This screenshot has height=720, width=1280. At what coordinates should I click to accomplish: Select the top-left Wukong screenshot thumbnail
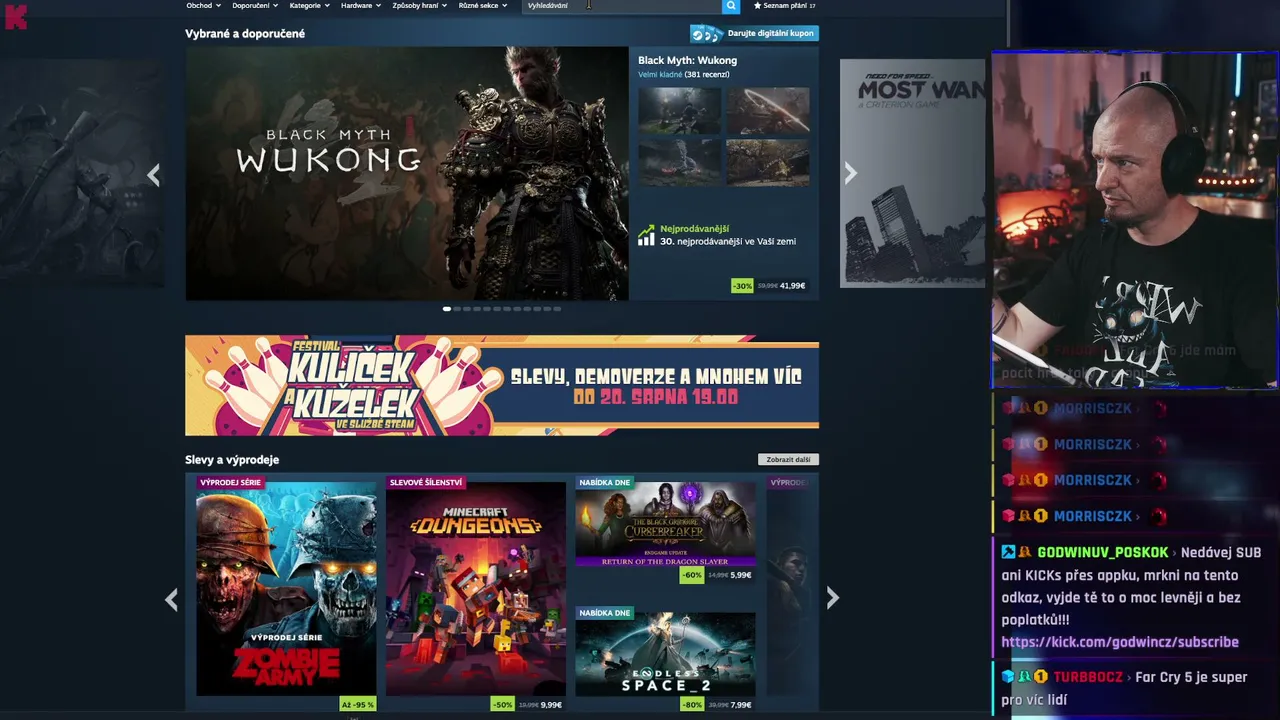(x=680, y=111)
